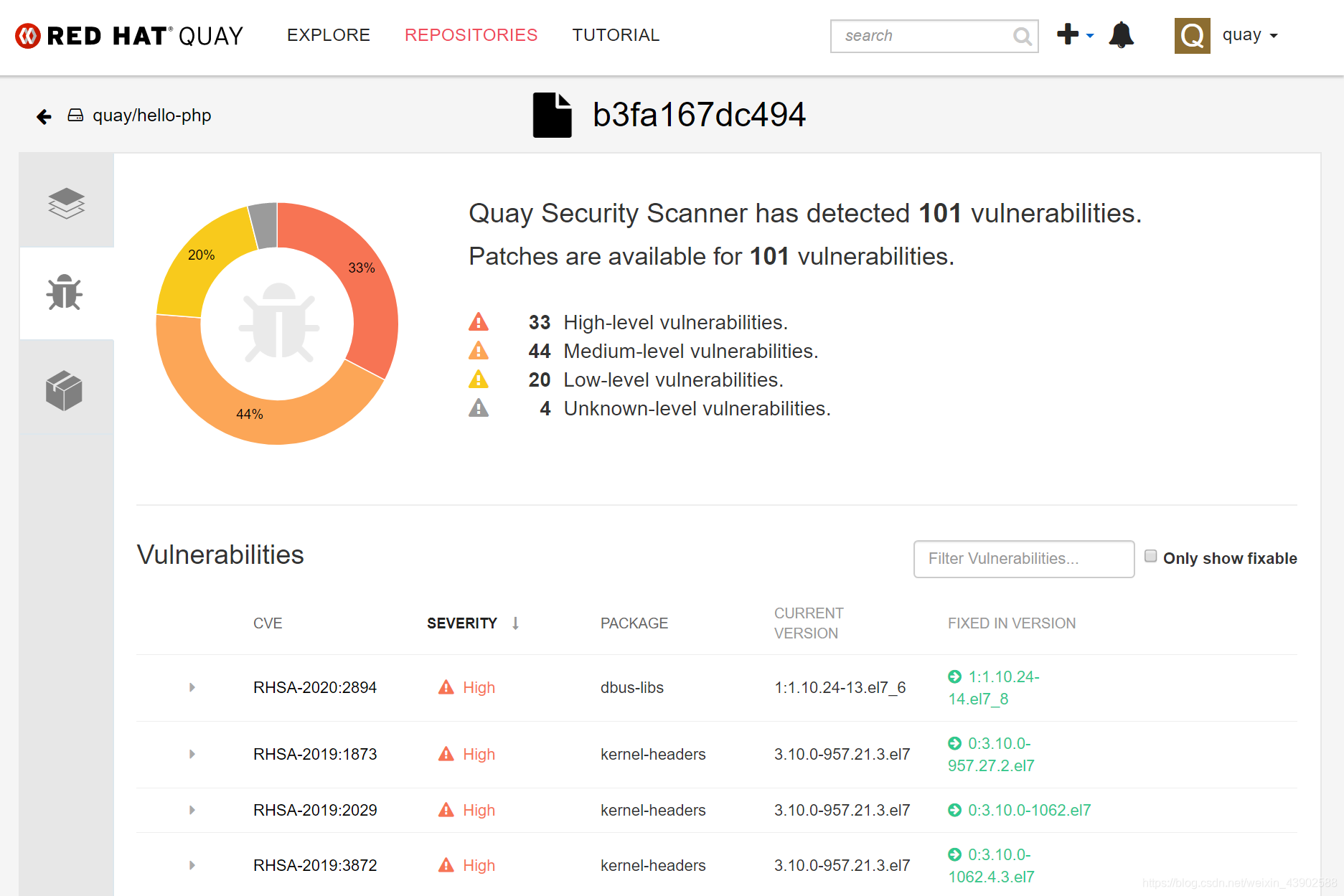Click kernel-headers in the RHSA-2019:2029 row
1344x896 pixels.
(x=653, y=810)
